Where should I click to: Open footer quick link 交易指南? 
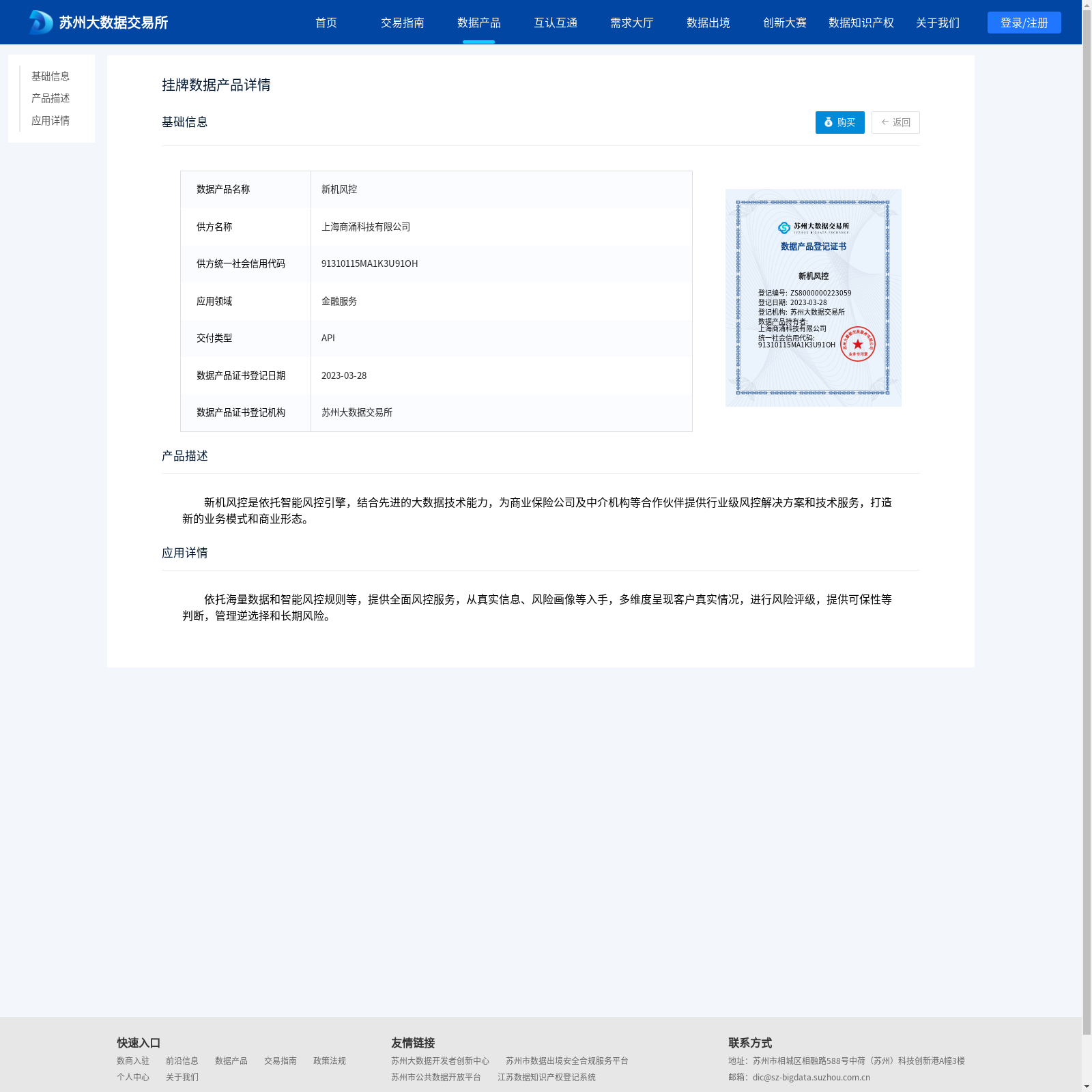tap(281, 1061)
